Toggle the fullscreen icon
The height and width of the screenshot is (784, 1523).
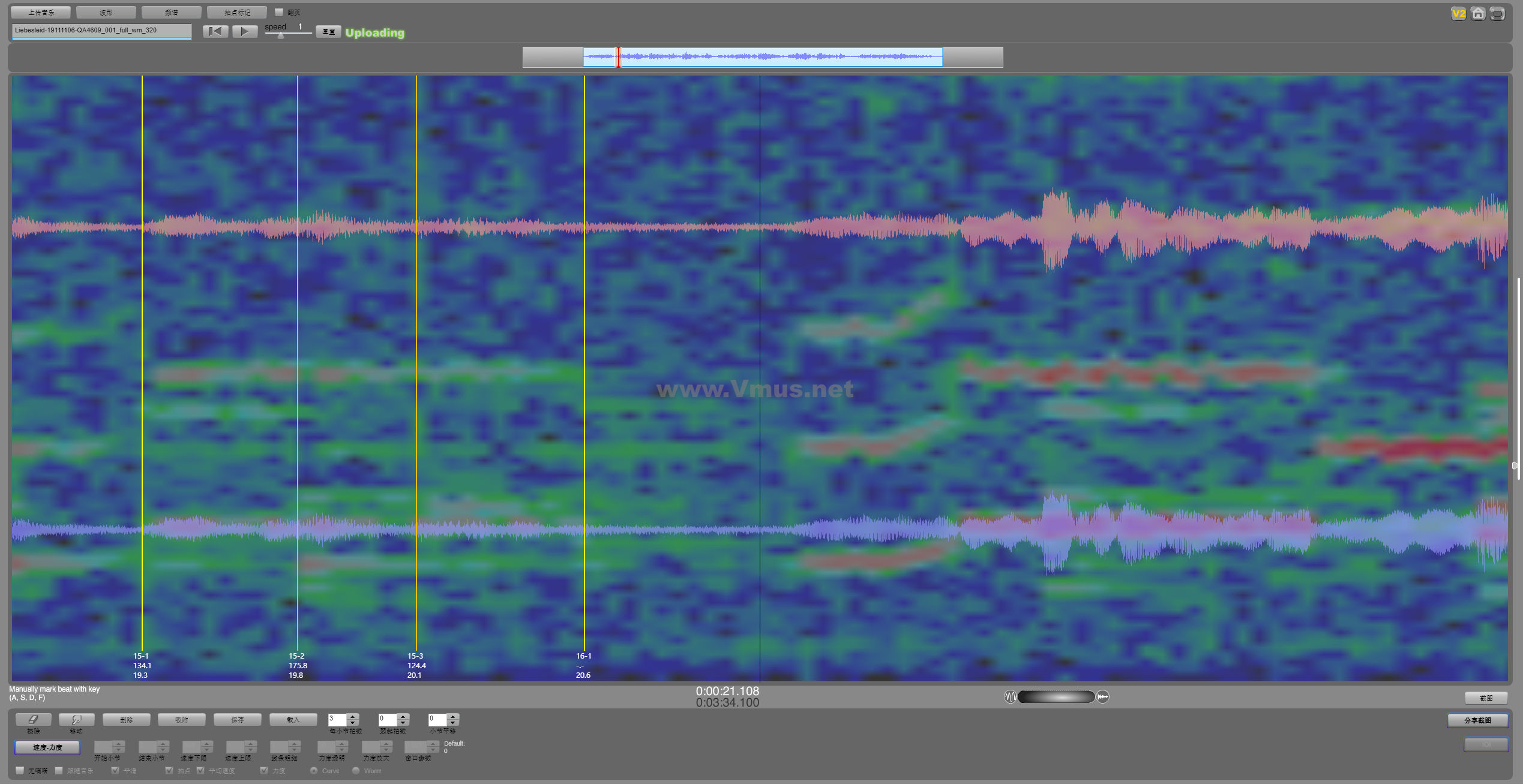pyautogui.click(x=1497, y=13)
